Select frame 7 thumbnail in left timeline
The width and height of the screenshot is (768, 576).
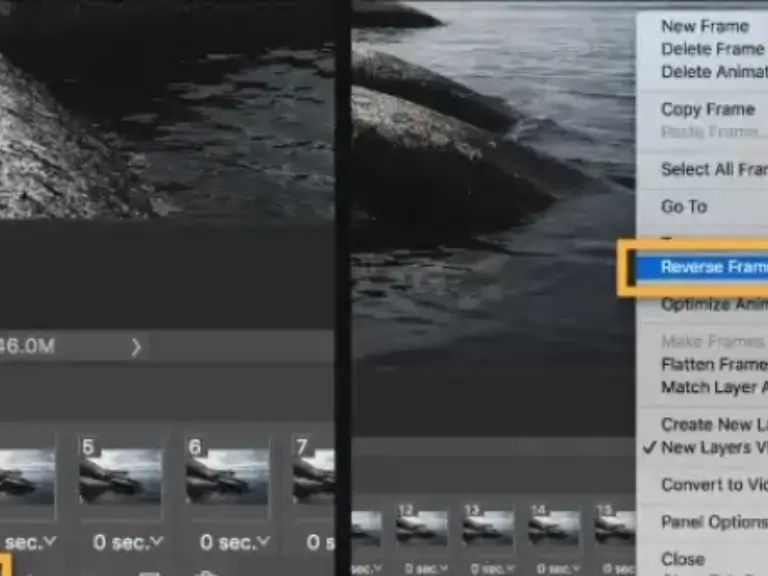pos(314,476)
